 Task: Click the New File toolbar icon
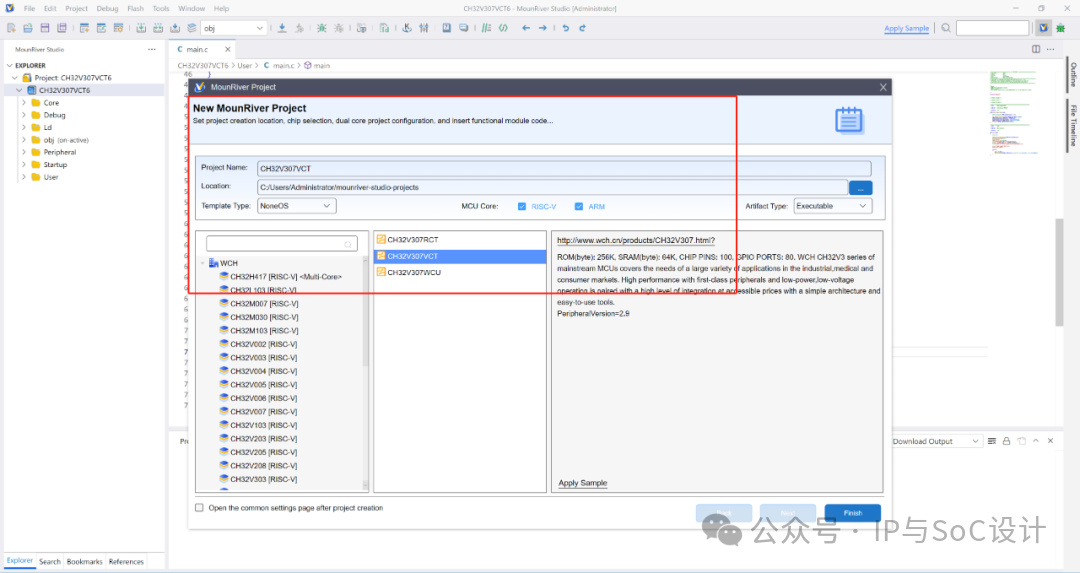pos(11,28)
